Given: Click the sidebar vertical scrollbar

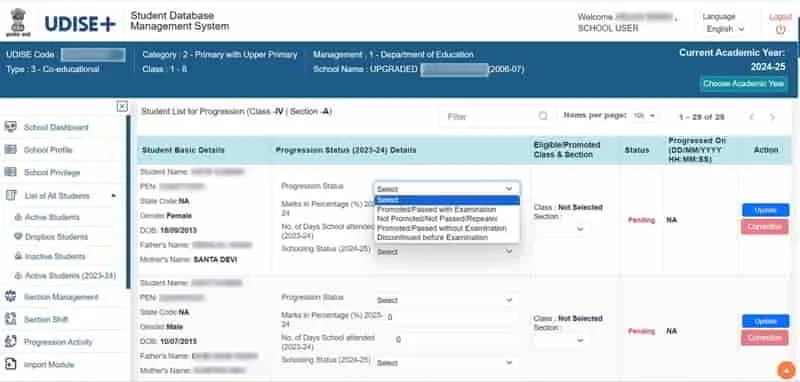Looking at the screenshot, I should point(129,202).
